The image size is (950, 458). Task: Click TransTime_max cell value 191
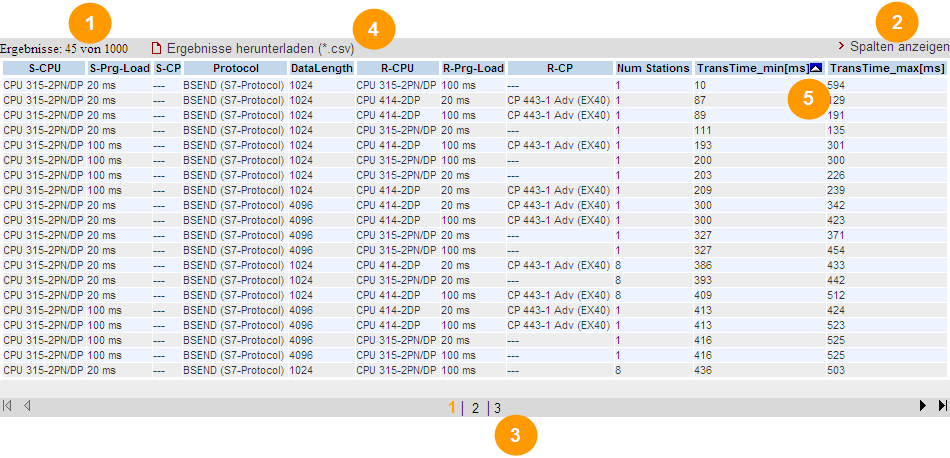pos(836,115)
